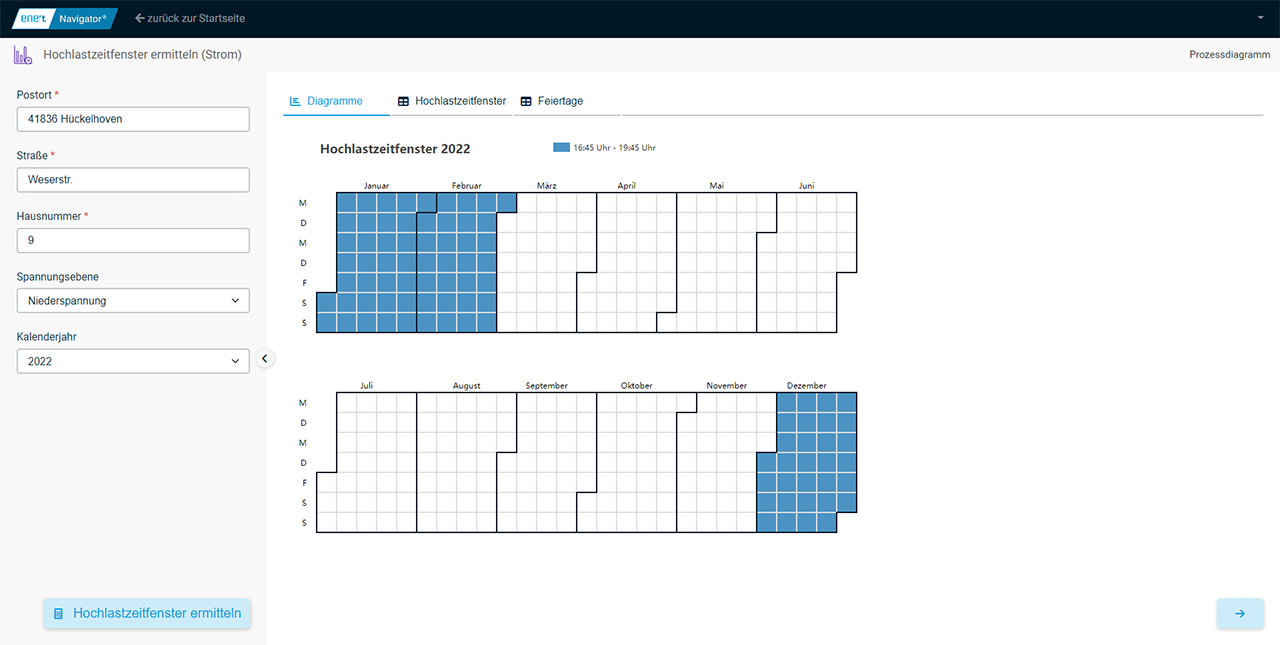Click the back arrow beside 'zurück zur Startseite'
Viewport: 1280px width, 645px height.
point(140,18)
